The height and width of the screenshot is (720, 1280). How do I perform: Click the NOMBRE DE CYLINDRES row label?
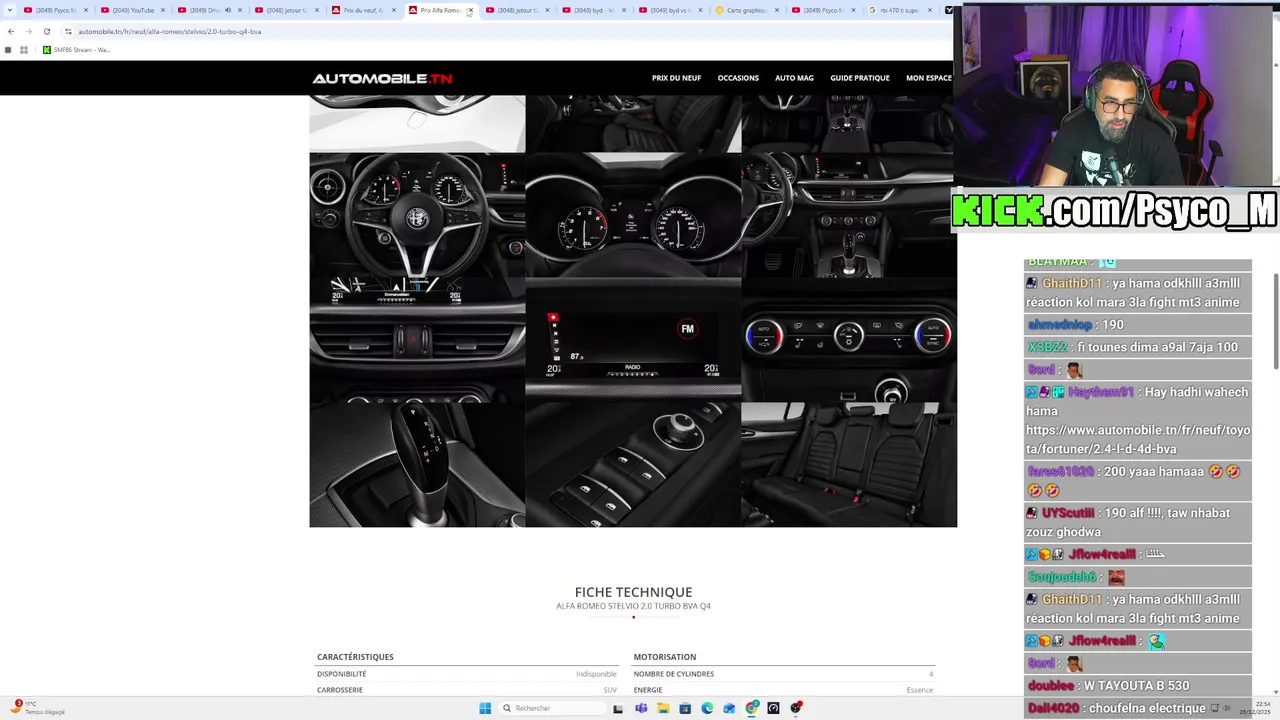tap(673, 674)
